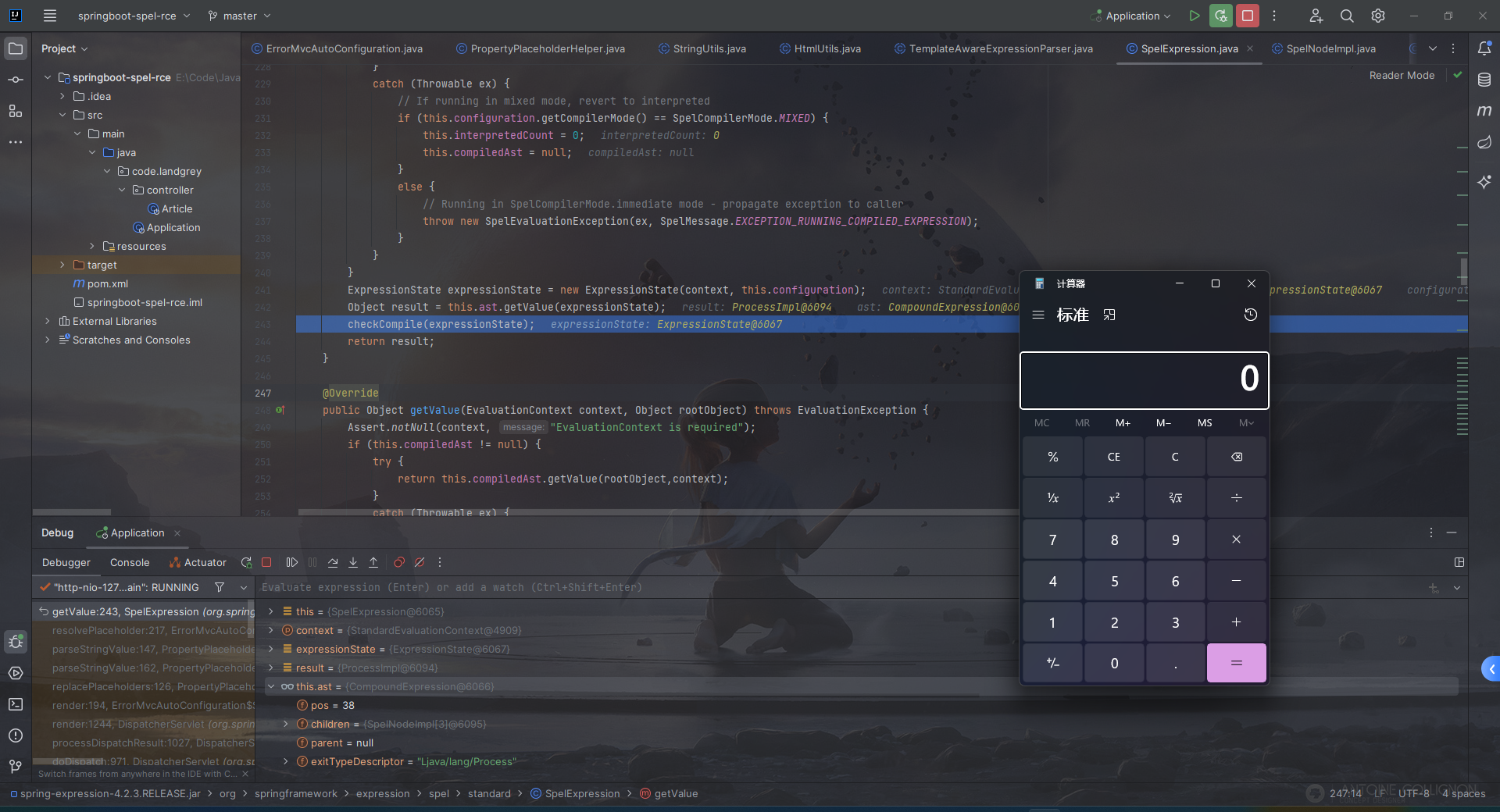The image size is (1500, 812).
Task: Open the Structure tool window
Action: [16, 111]
